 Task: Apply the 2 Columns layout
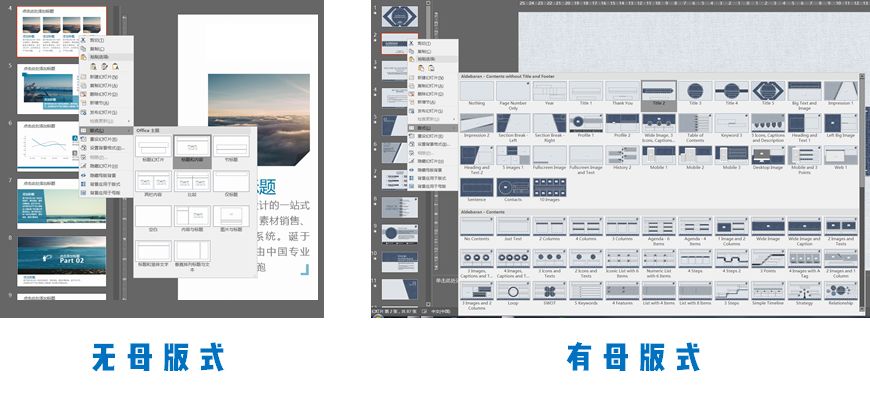549,229
